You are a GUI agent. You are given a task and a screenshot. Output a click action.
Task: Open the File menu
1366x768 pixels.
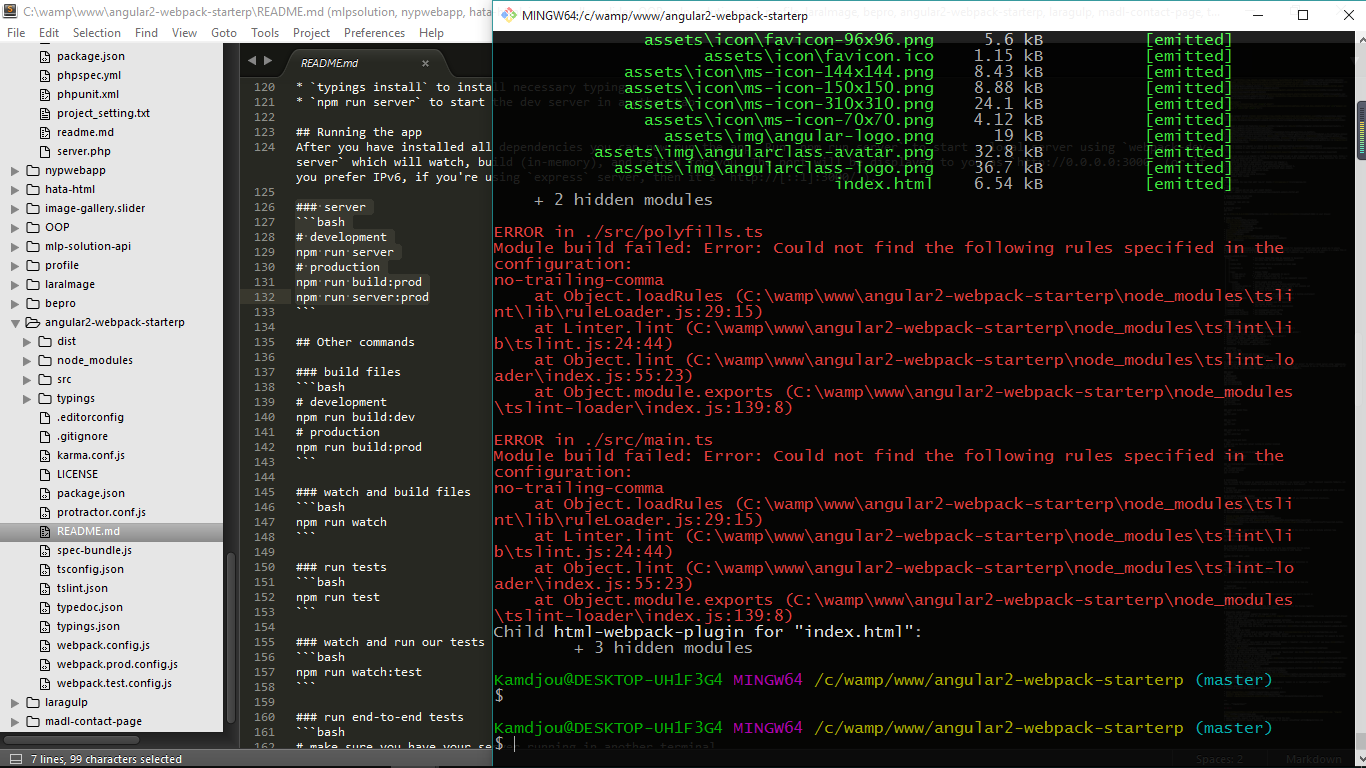(x=16, y=33)
